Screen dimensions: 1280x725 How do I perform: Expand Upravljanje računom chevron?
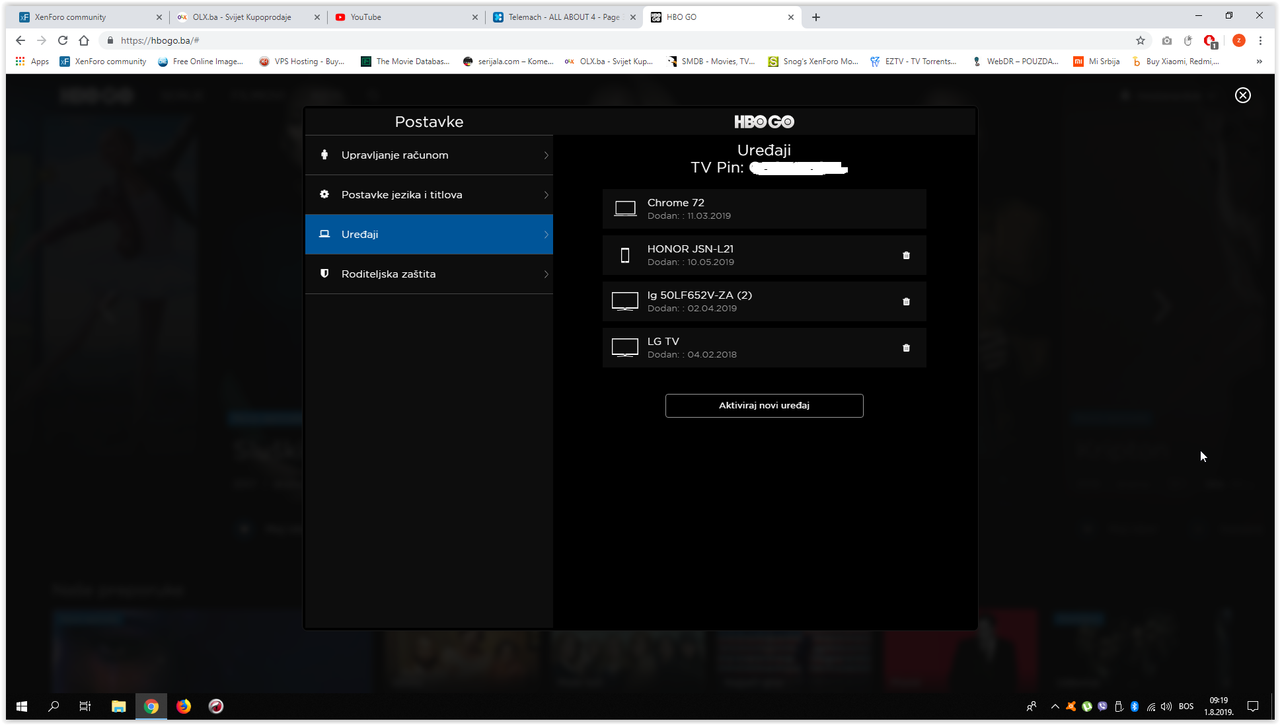546,155
